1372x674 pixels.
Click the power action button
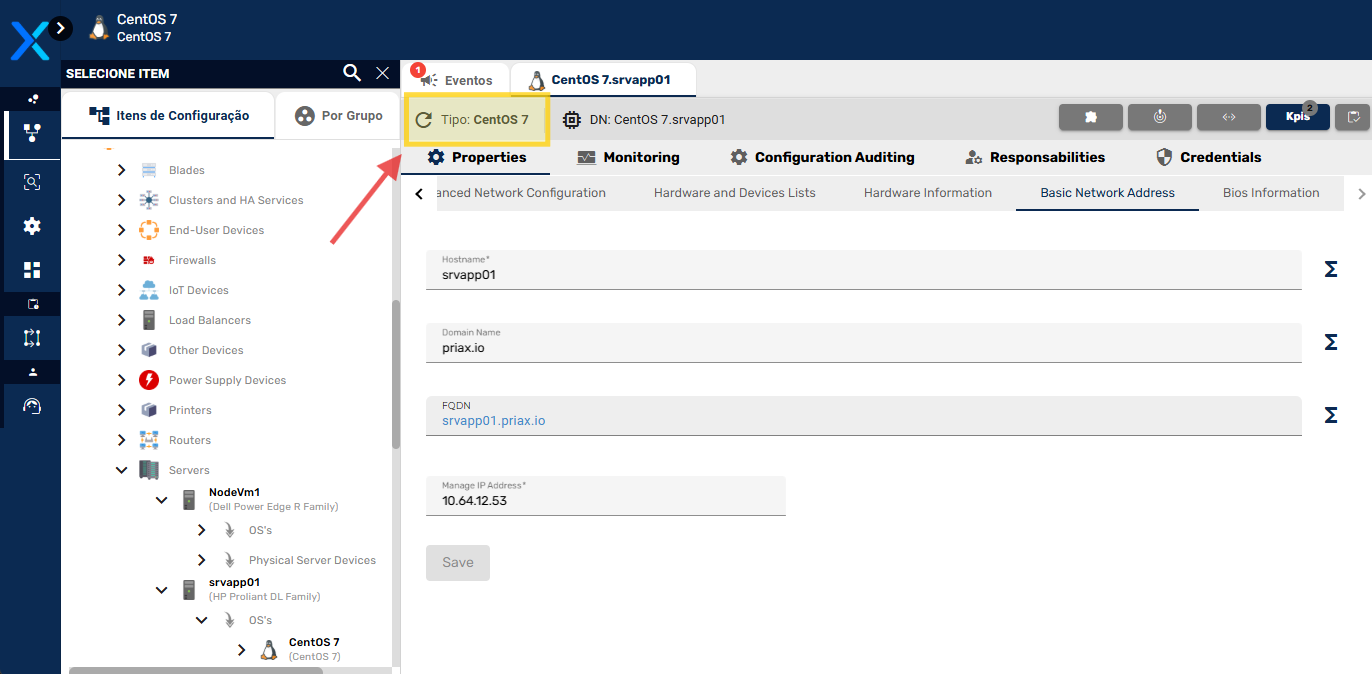pyautogui.click(x=1159, y=117)
